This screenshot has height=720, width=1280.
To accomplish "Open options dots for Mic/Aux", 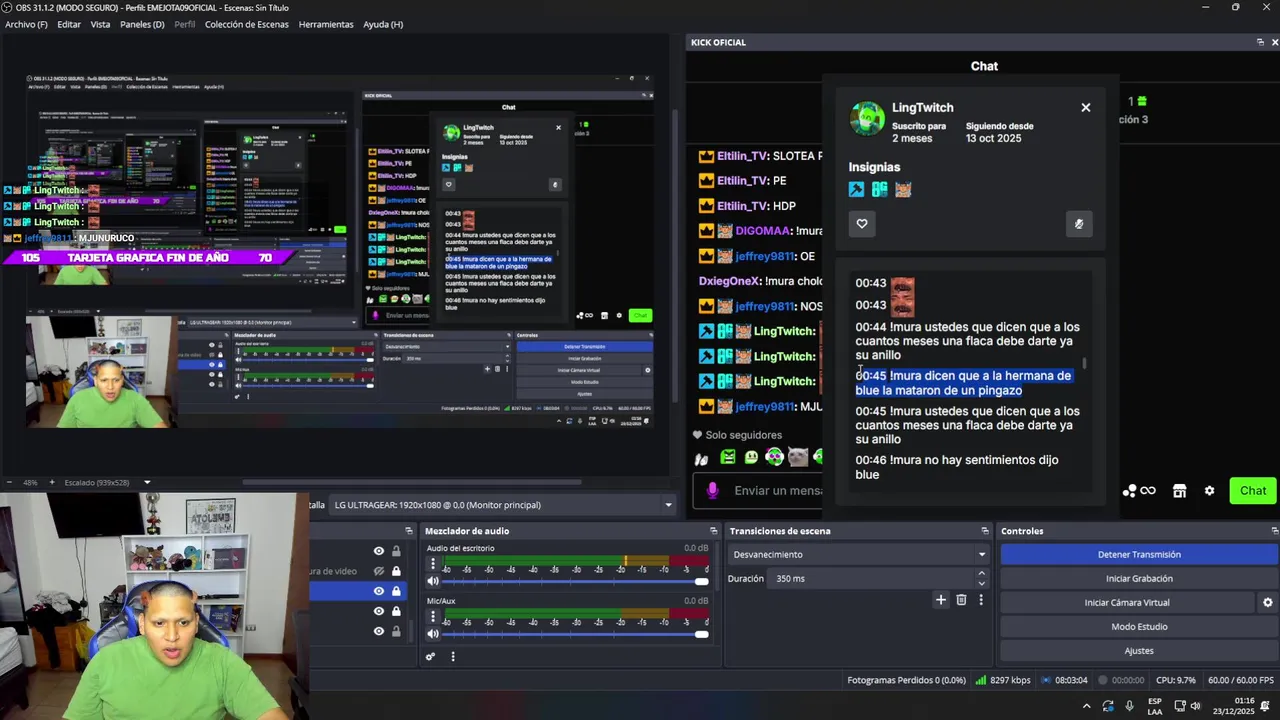I will 433,617.
